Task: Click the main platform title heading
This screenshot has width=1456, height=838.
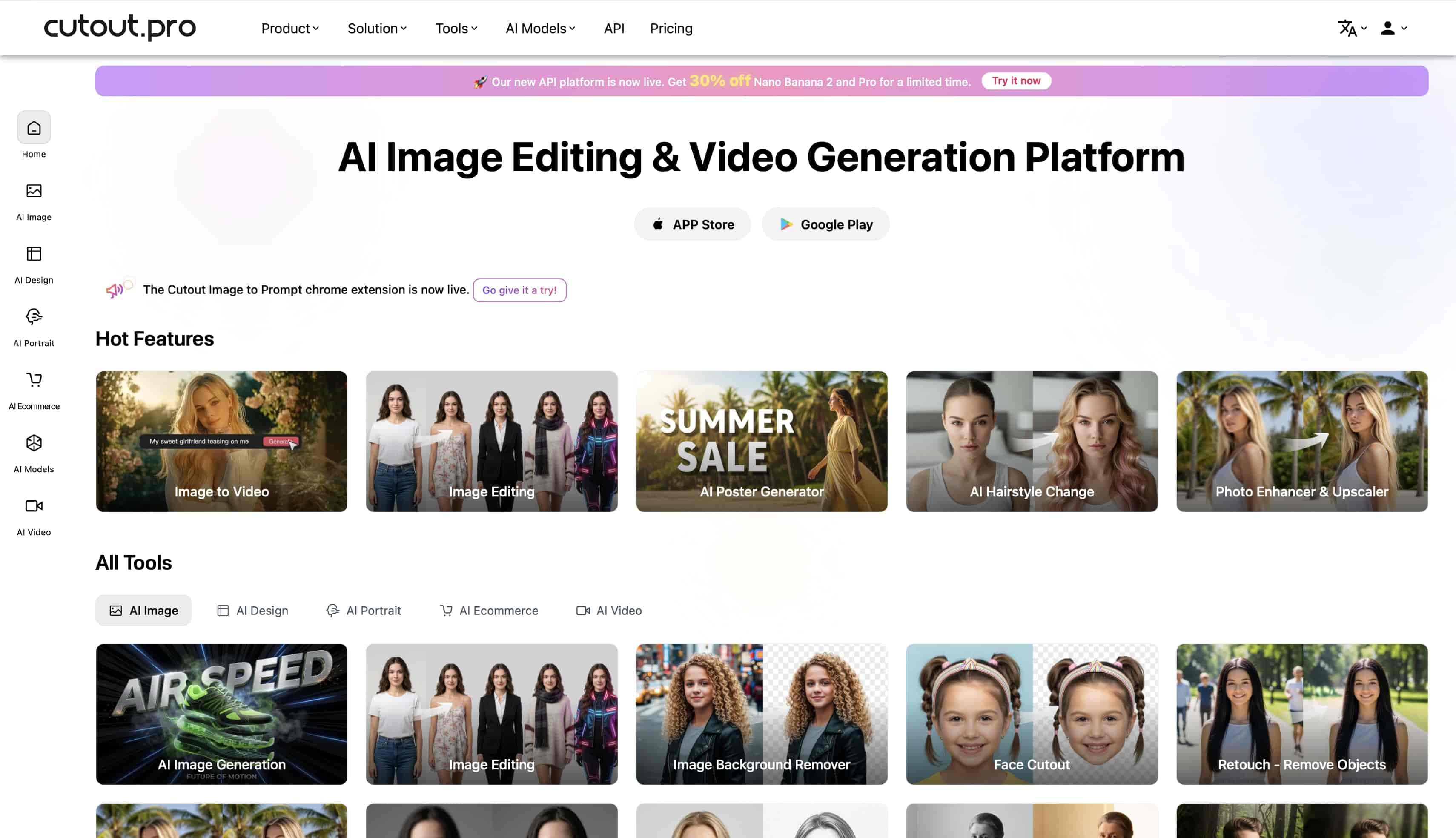Action: pyautogui.click(x=761, y=157)
